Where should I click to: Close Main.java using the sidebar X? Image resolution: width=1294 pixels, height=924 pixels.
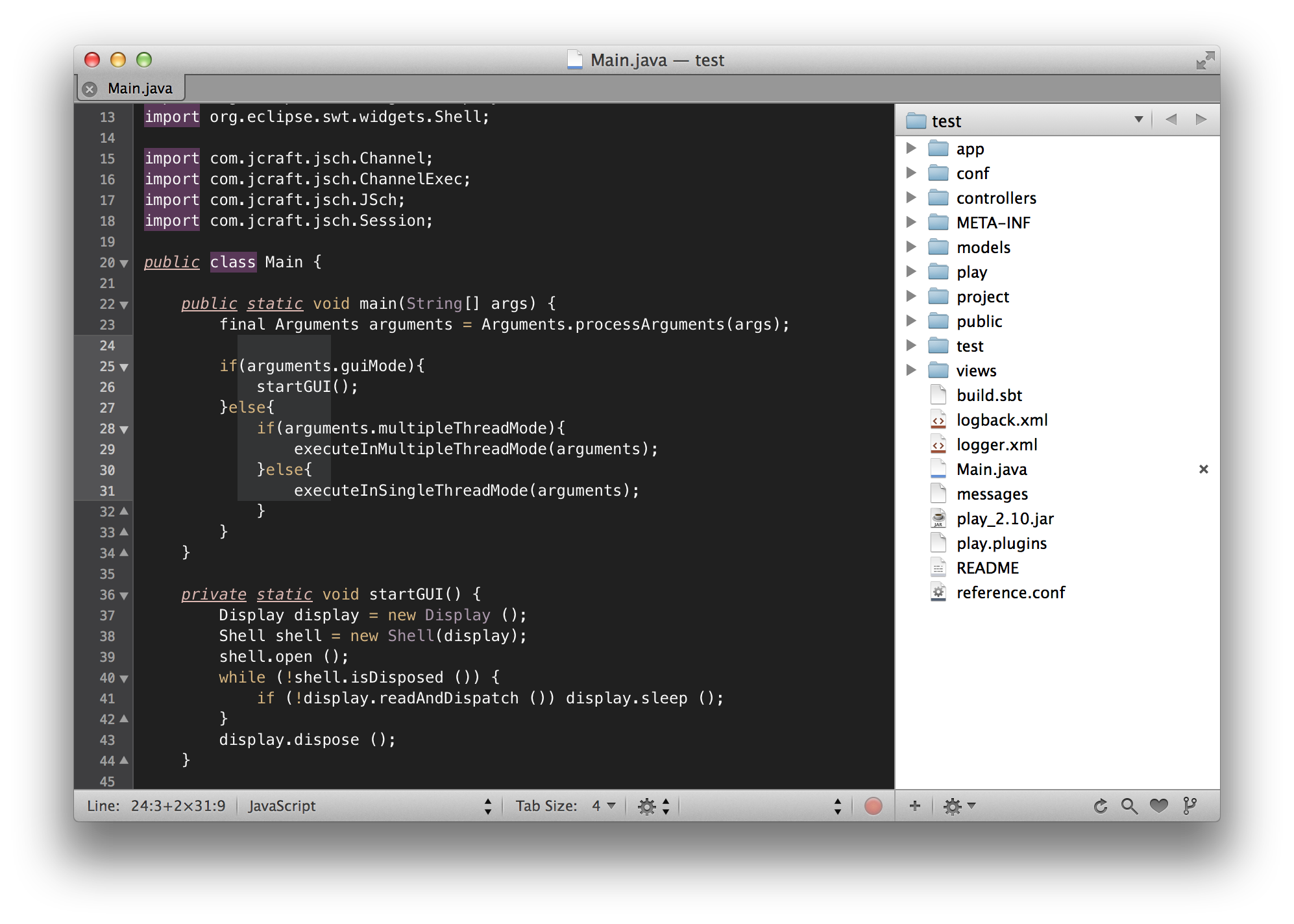(1203, 469)
